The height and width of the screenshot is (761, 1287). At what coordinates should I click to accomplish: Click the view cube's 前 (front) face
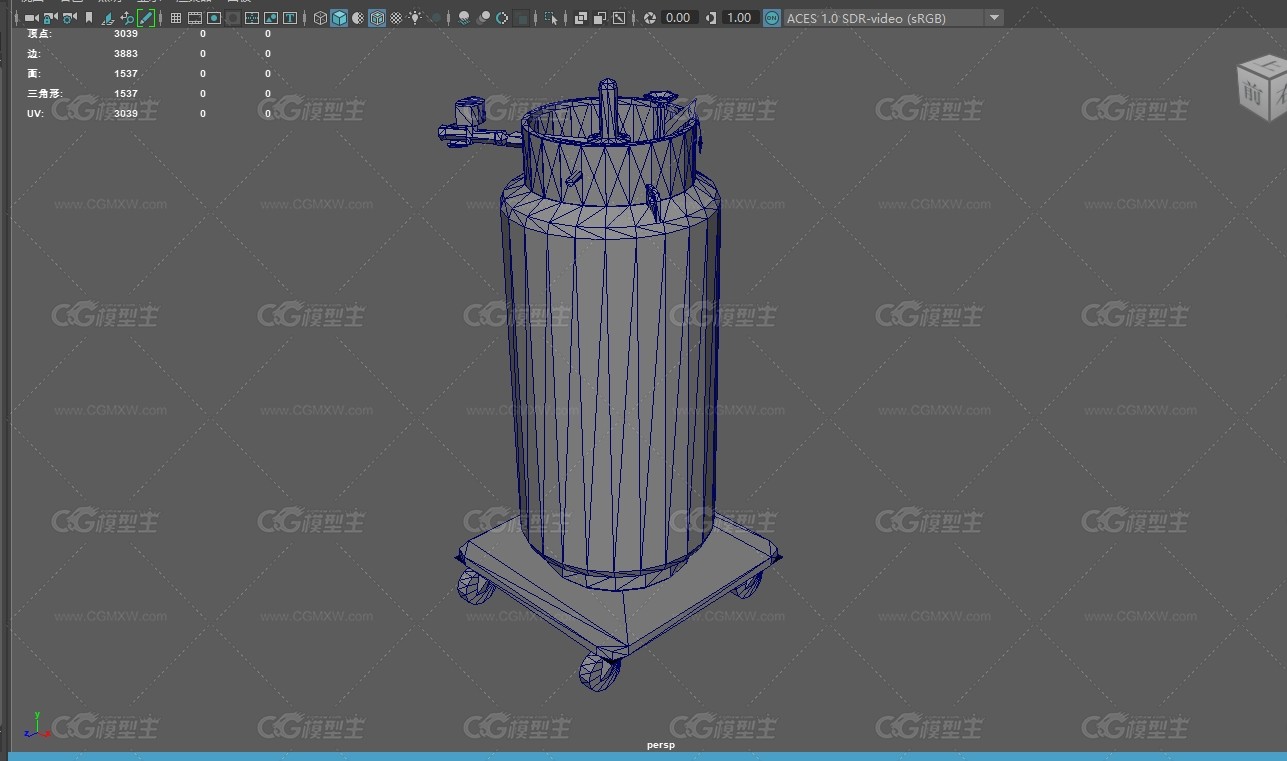click(x=1252, y=93)
